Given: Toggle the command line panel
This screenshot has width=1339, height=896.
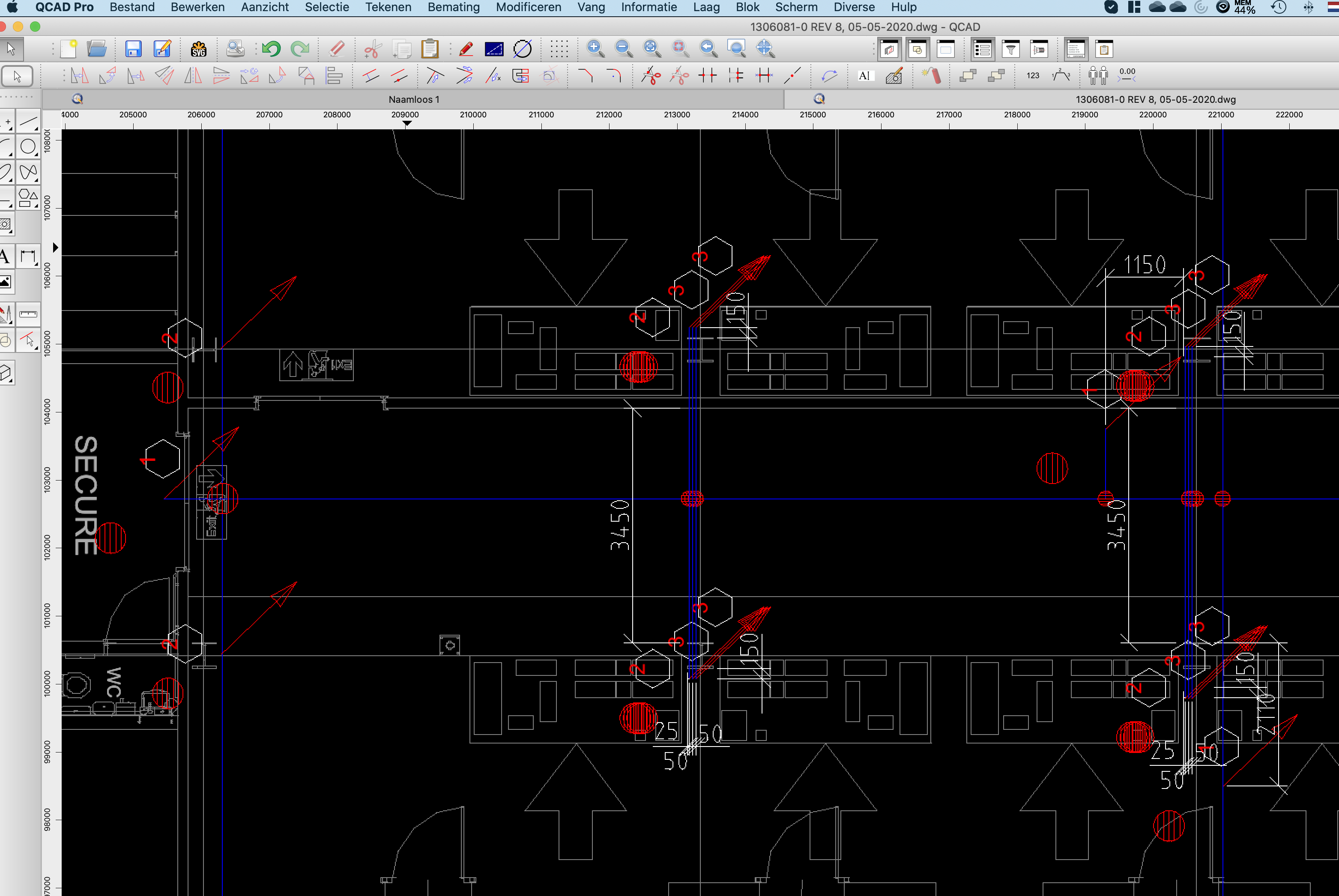Looking at the screenshot, I should tap(1076, 50).
